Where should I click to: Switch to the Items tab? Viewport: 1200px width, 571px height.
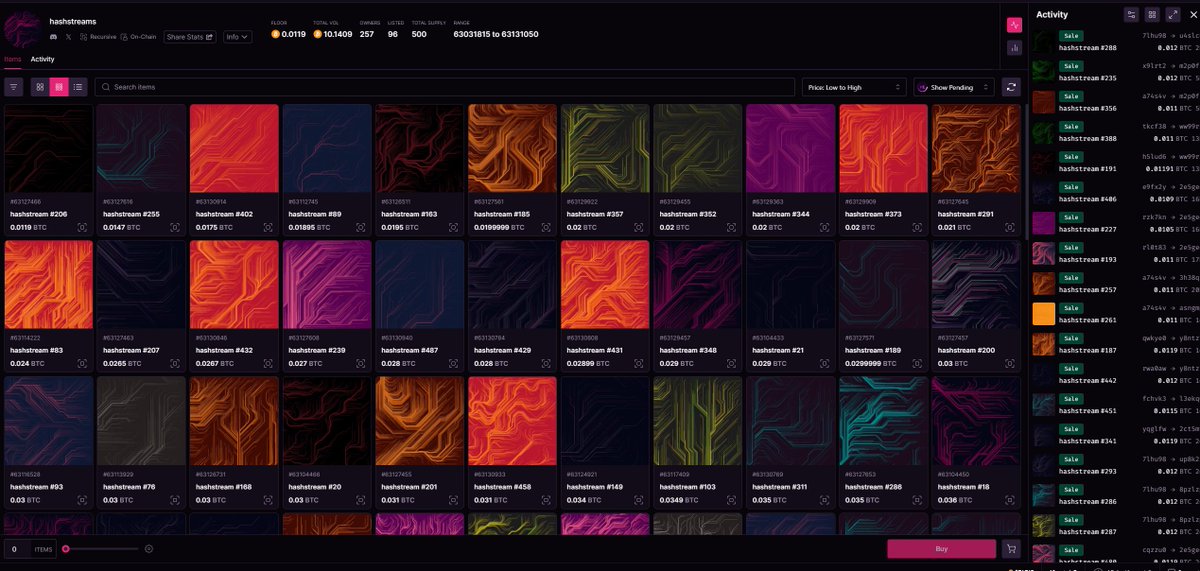click(13, 59)
